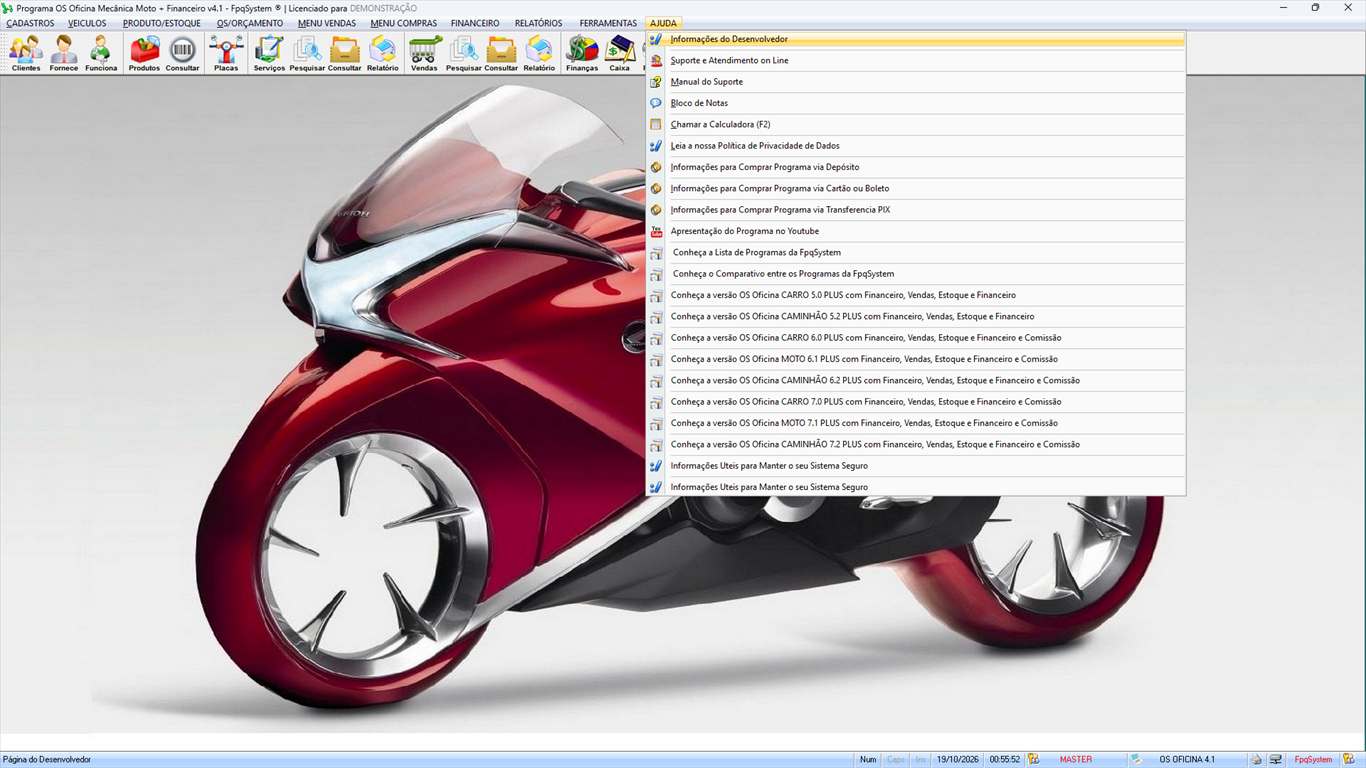The image size is (1366, 768).
Task: Open the Relatório icon left of Finanças
Action: pyautogui.click(x=539, y=53)
